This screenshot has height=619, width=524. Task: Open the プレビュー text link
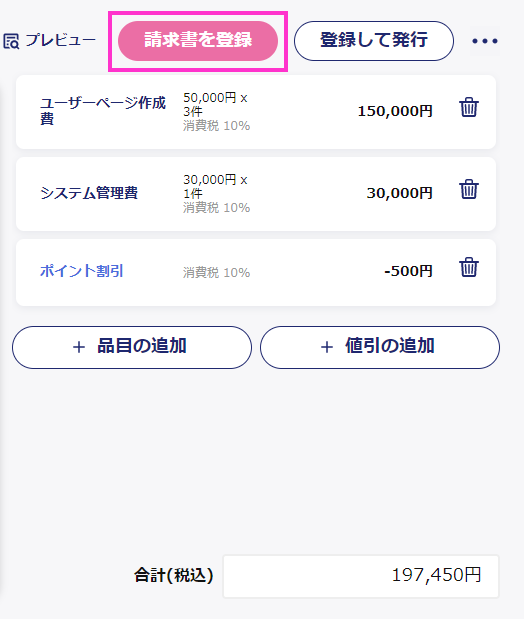tap(61, 40)
